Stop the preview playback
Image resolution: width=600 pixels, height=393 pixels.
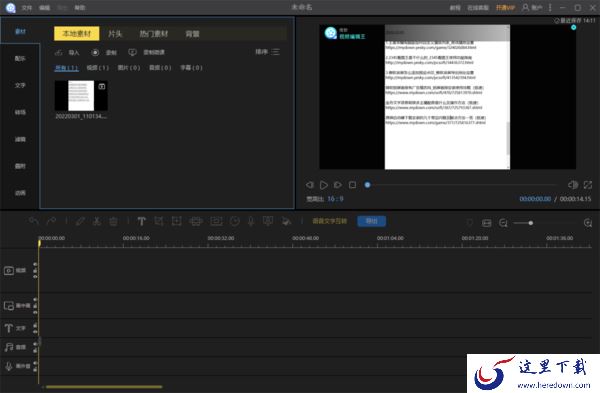pyautogui.click(x=352, y=185)
